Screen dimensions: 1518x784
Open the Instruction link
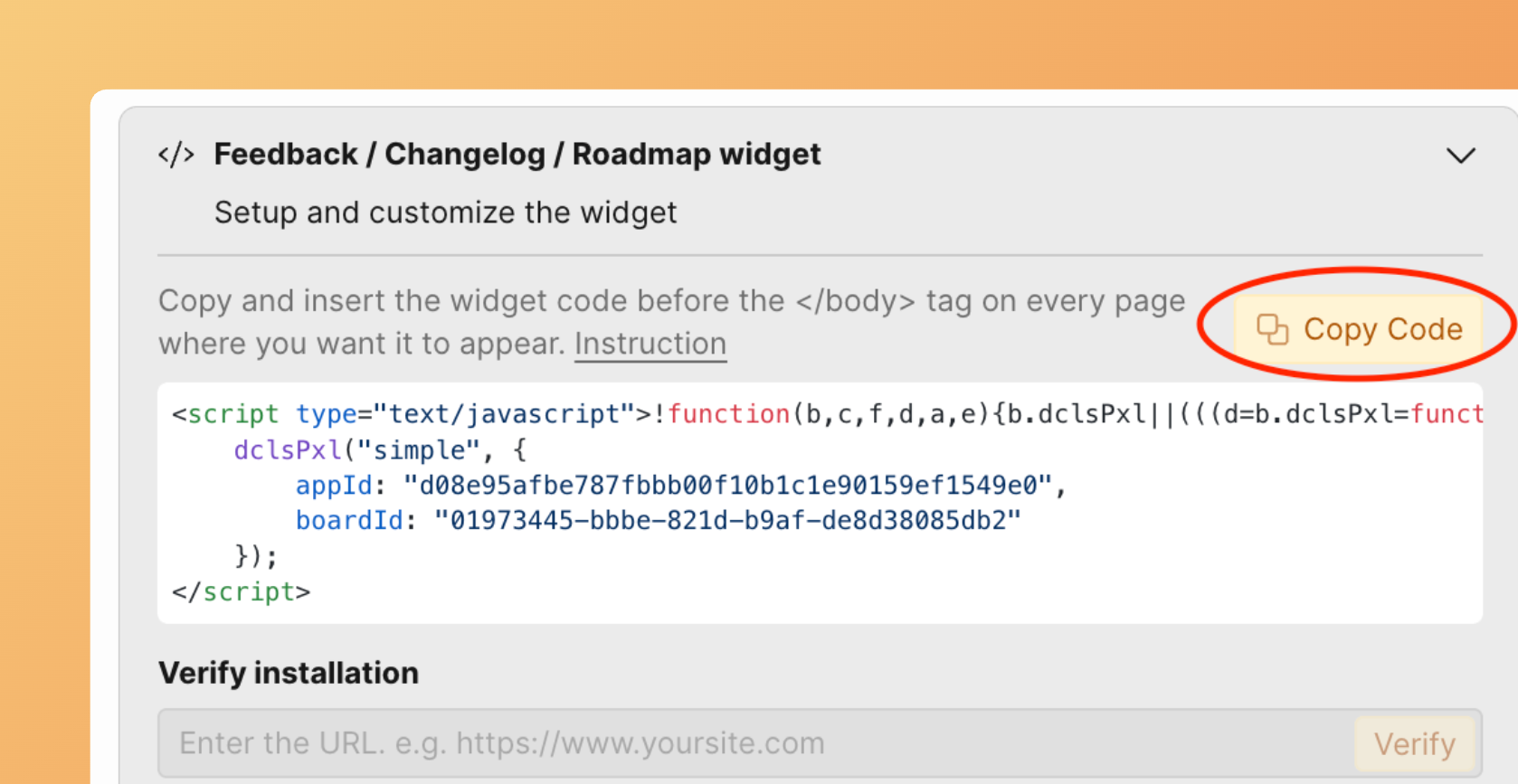(x=650, y=345)
